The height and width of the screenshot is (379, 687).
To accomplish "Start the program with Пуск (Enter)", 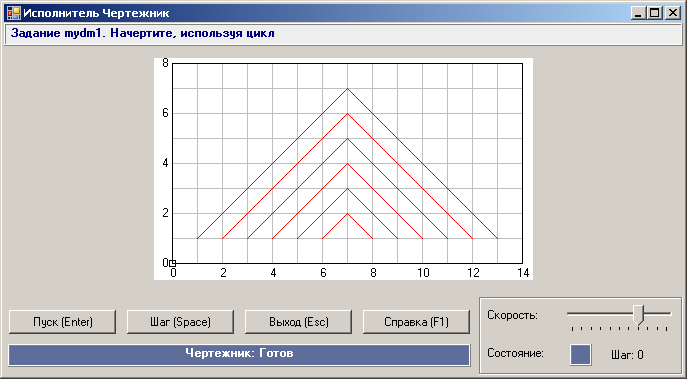I will [63, 322].
